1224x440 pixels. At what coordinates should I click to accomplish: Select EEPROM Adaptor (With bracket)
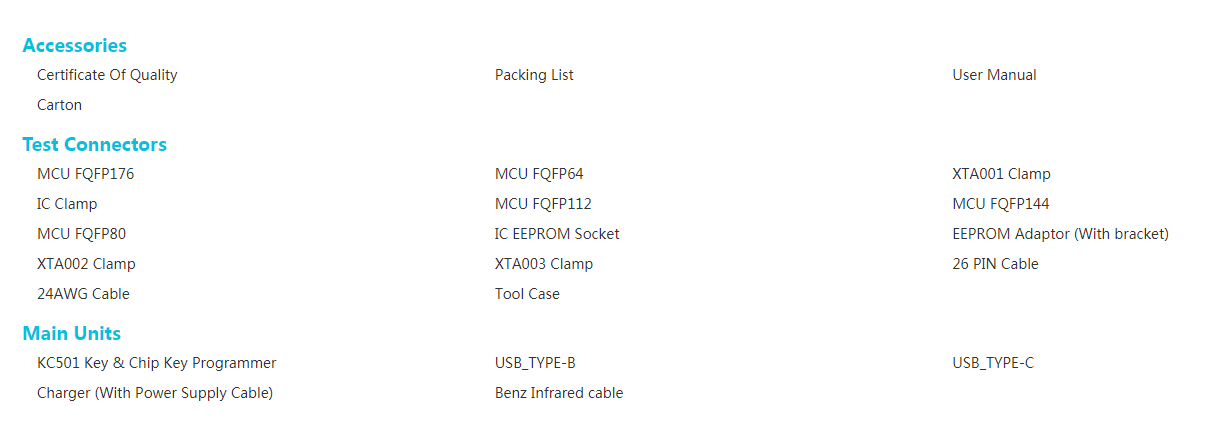coord(1060,234)
